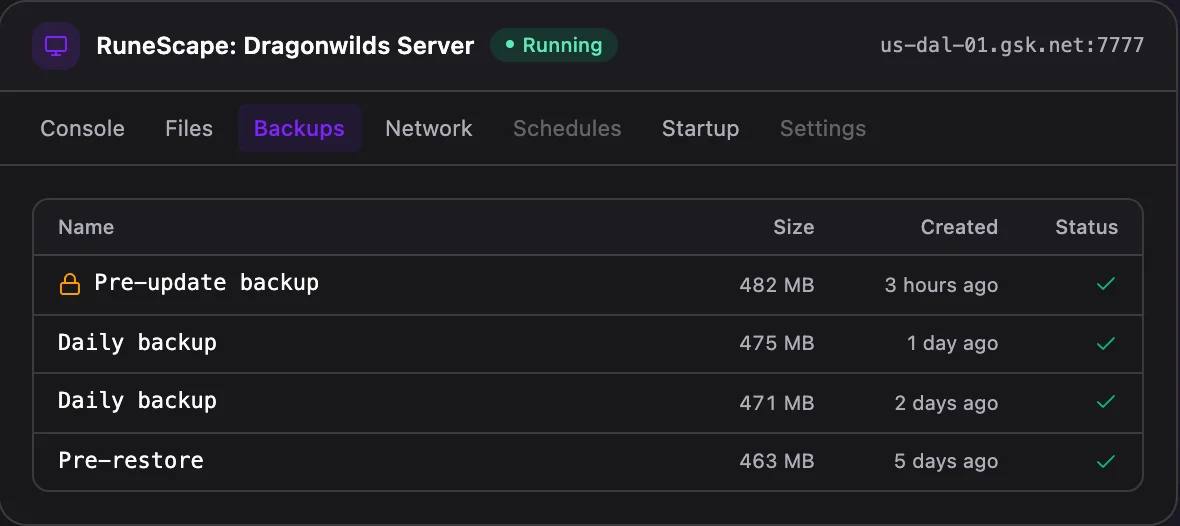Click the 2 days ago timestamp
Screen dimensions: 1180x526
(x=947, y=403)
